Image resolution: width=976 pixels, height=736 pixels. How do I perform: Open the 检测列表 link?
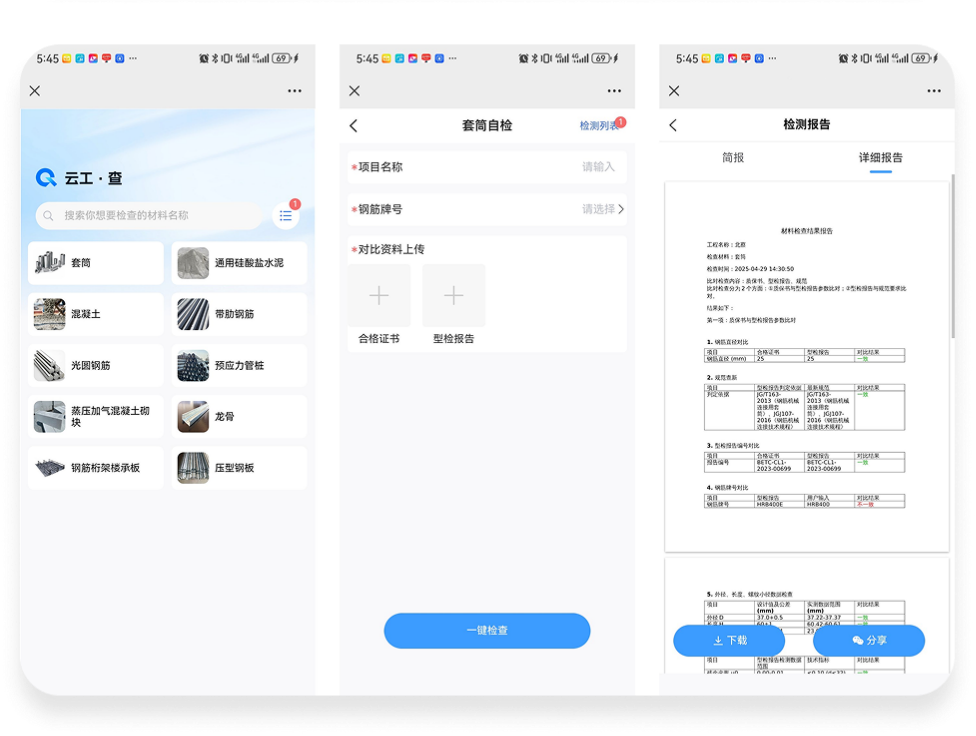pyautogui.click(x=599, y=126)
